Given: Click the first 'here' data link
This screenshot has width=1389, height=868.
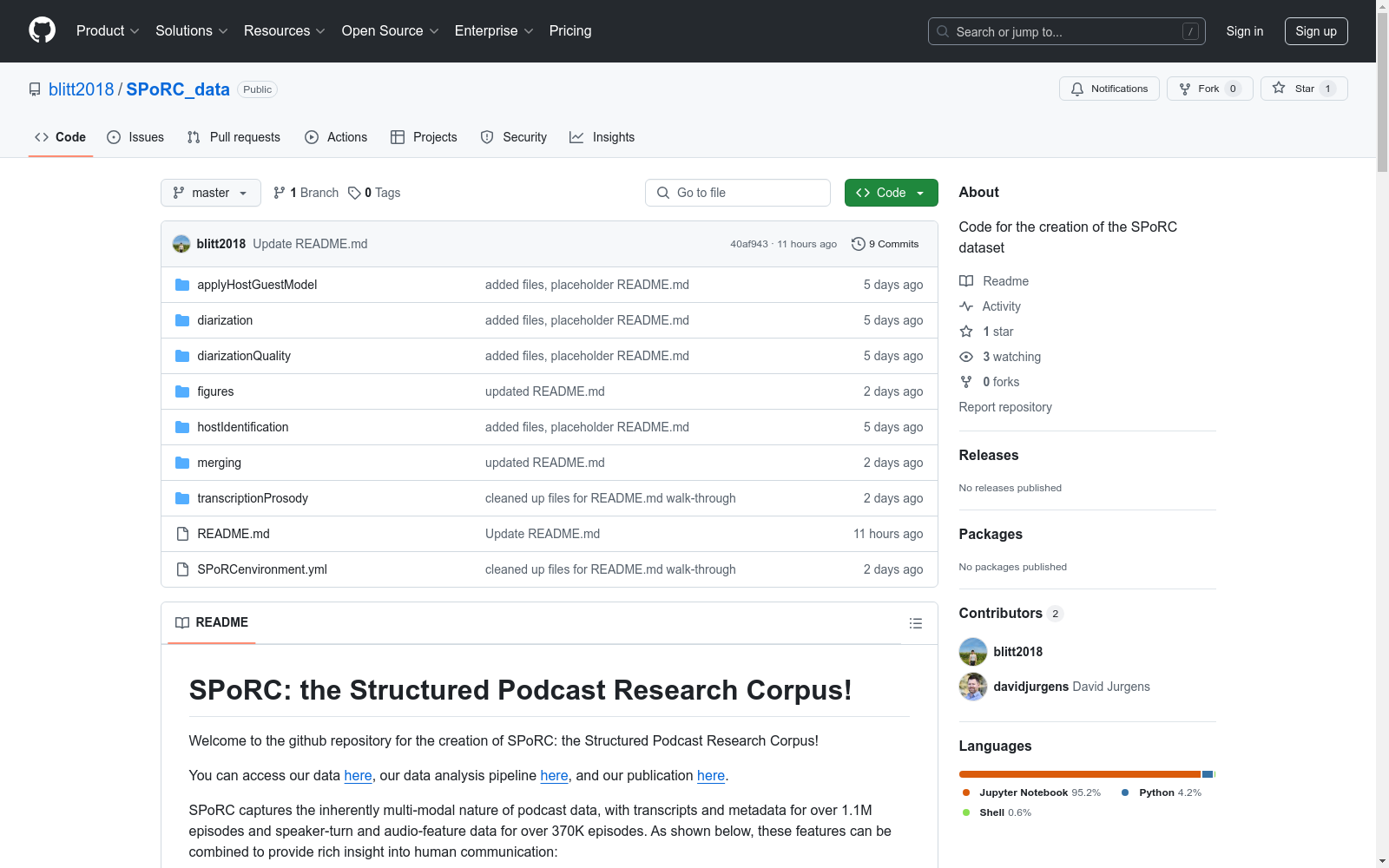Looking at the screenshot, I should coord(358,776).
